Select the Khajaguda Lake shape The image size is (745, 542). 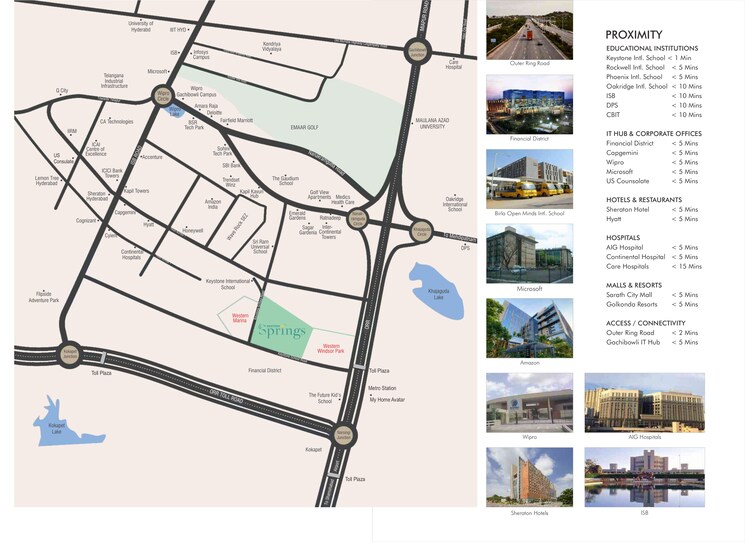(x=436, y=291)
